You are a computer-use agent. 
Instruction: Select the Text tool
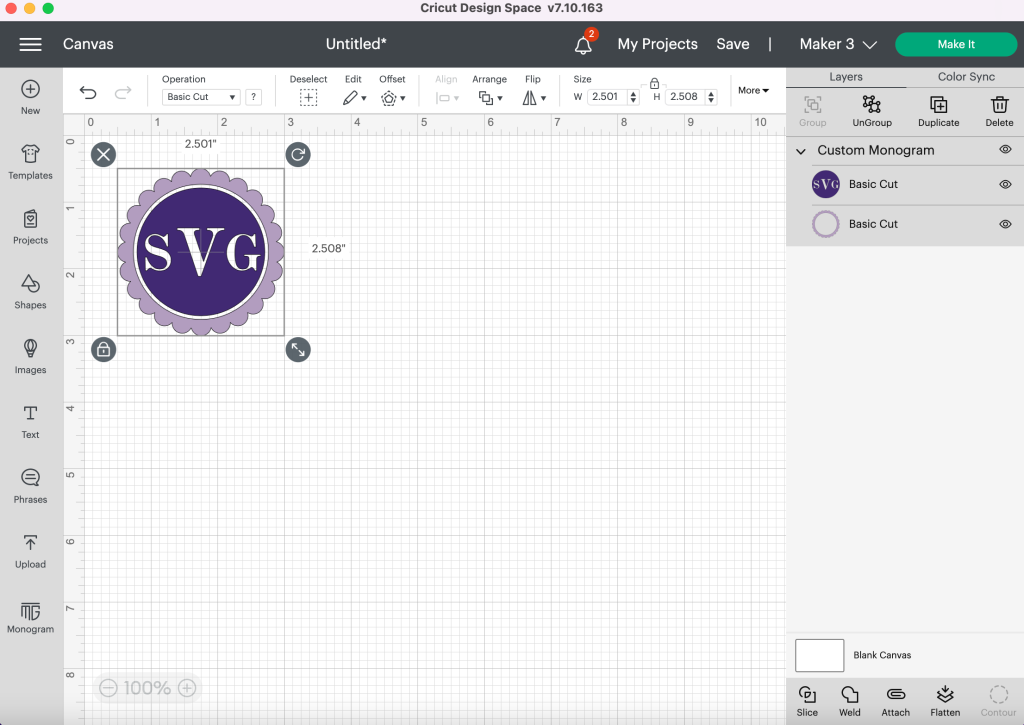pyautogui.click(x=30, y=420)
